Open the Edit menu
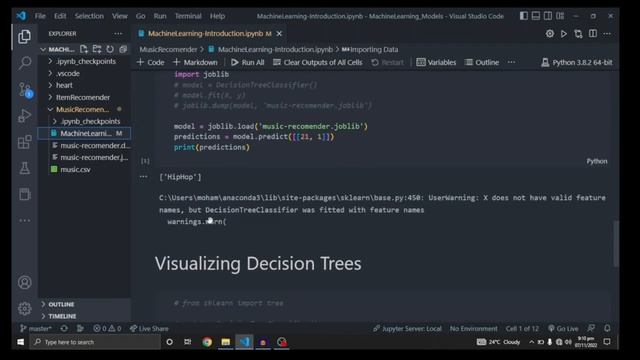Viewport: 640px width, 360px height. pos(60,16)
